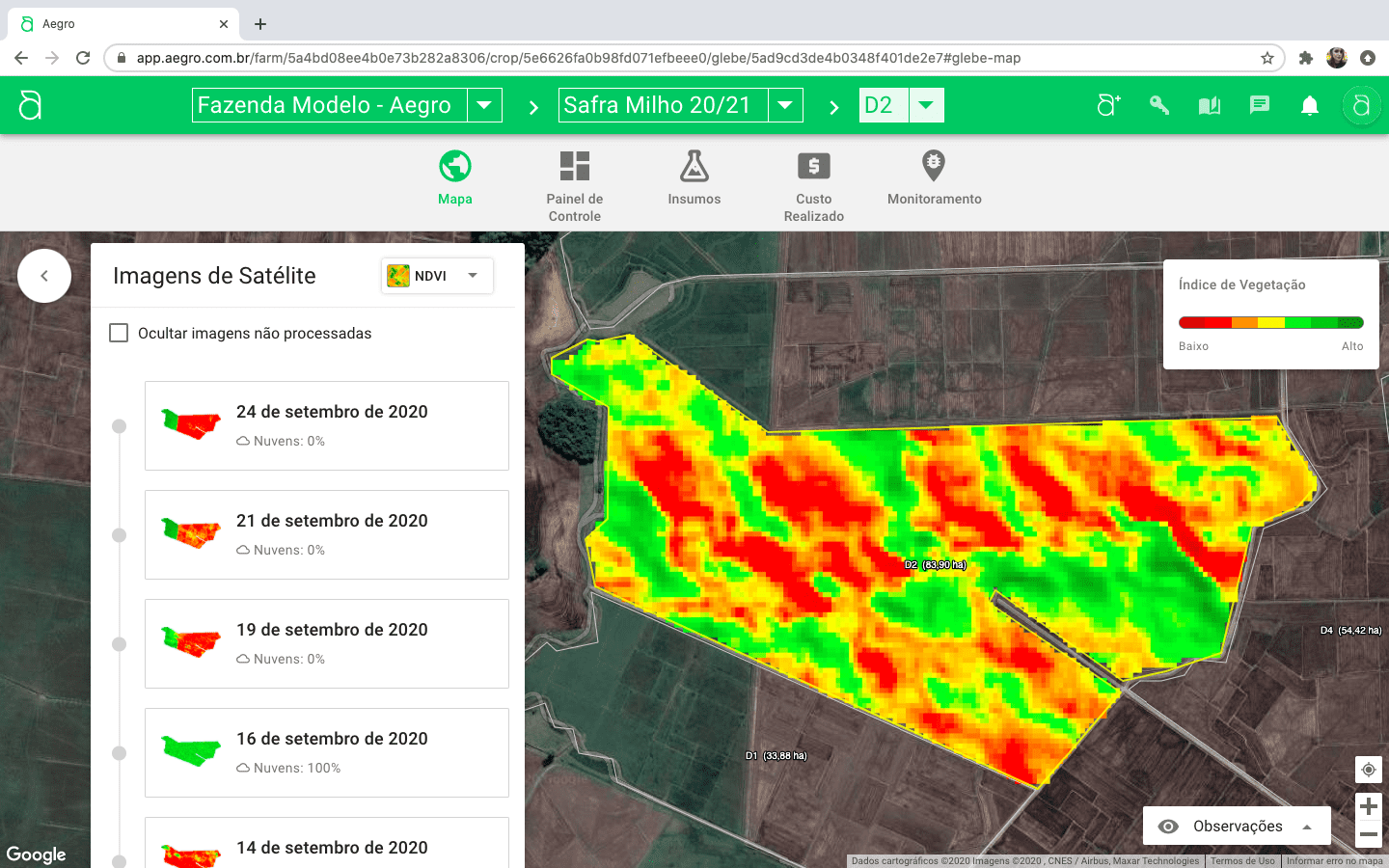The height and width of the screenshot is (868, 1389).
Task: Enable 'Ocultar imagens não processadas' checkbox
Action: [119, 333]
